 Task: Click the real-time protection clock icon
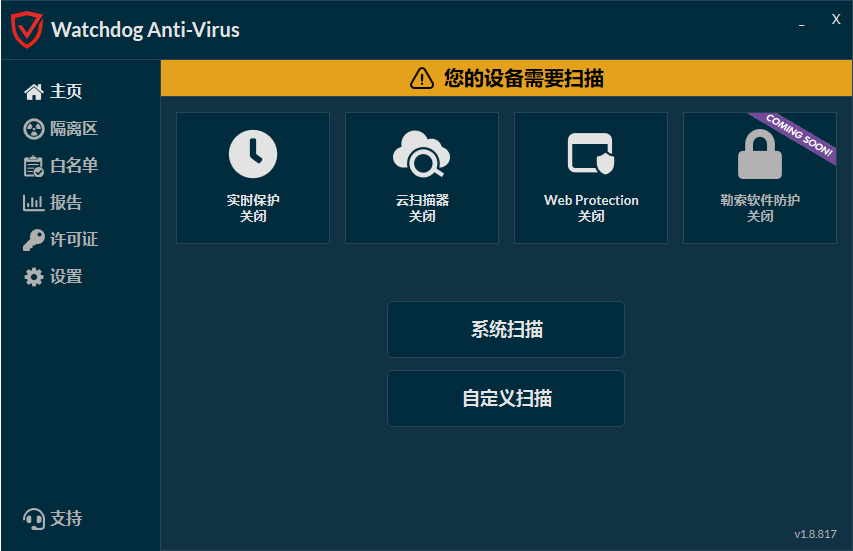253,154
